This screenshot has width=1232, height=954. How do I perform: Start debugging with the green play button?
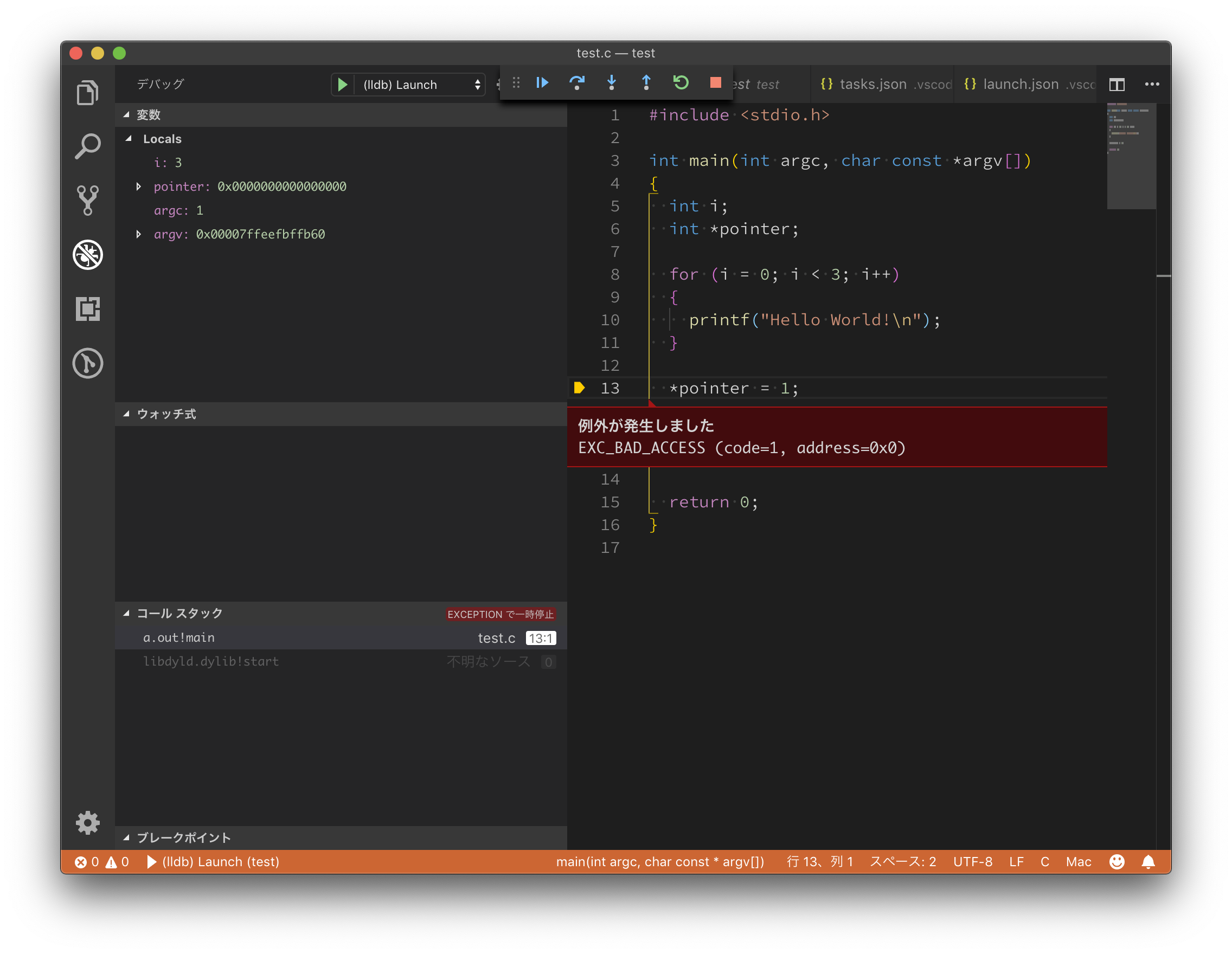pos(342,84)
